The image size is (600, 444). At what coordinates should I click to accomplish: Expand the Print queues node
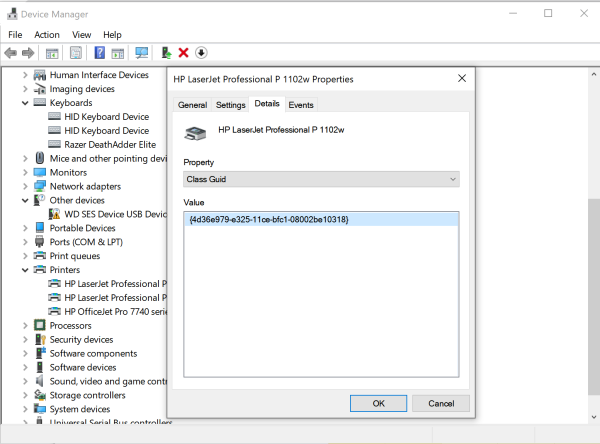[x=25, y=256]
